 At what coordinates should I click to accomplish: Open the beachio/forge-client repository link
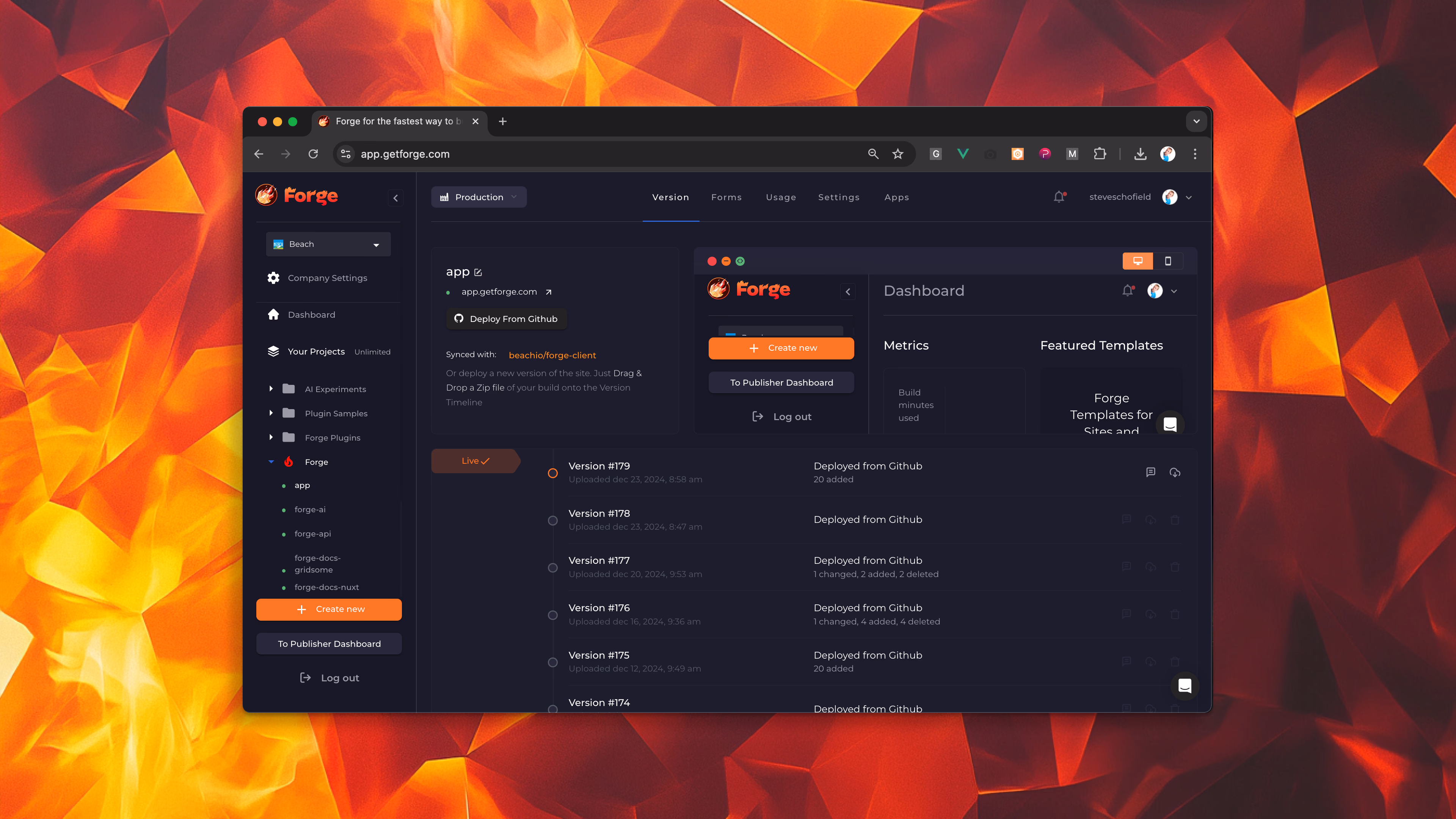coord(552,355)
